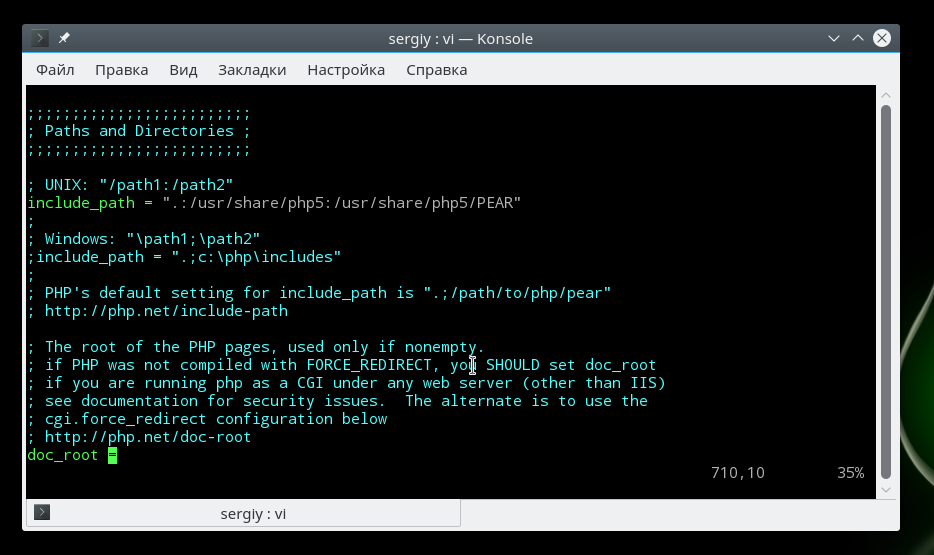Open the Файл menu
Screen dimensions: 934x555
[55, 70]
